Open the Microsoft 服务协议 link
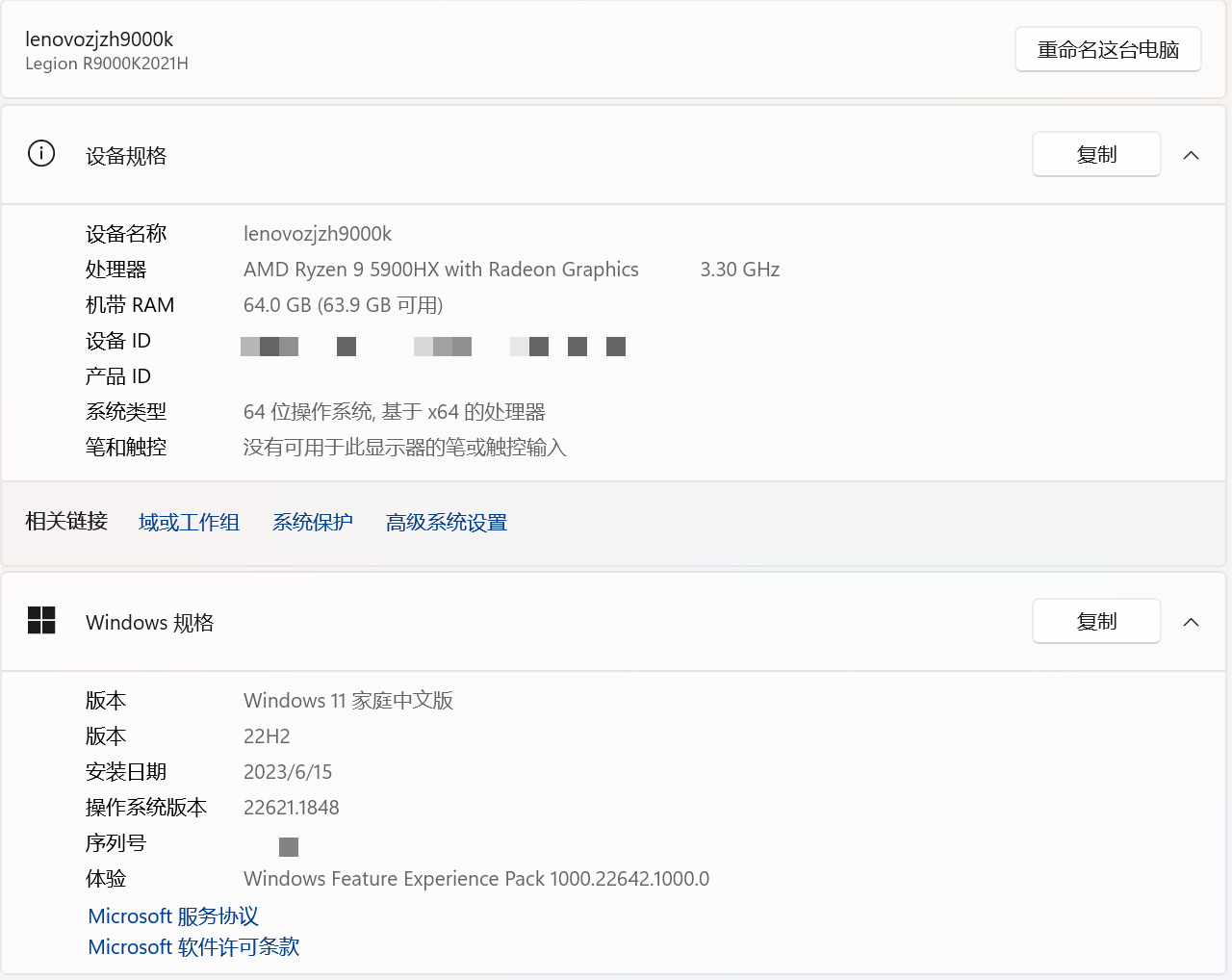 pyautogui.click(x=173, y=916)
